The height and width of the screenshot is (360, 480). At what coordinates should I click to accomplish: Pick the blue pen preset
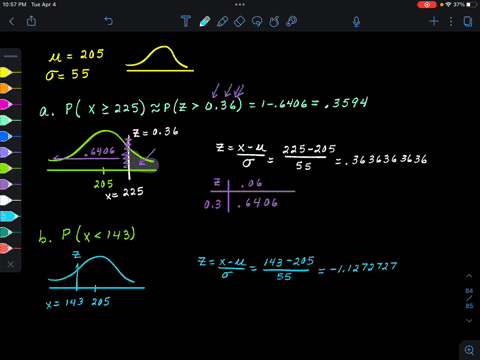pyautogui.click(x=10, y=136)
